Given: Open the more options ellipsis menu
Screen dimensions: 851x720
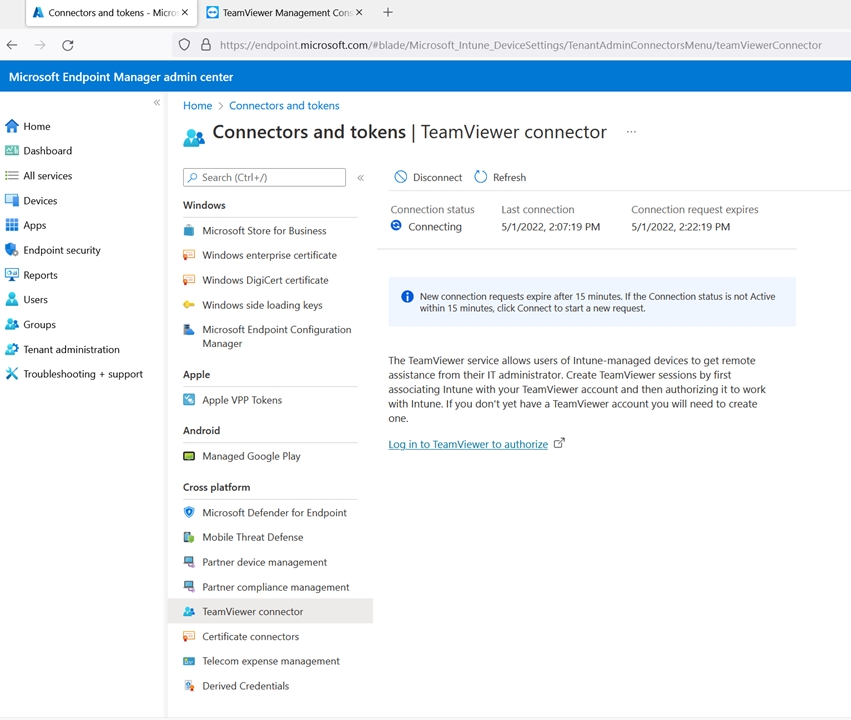Looking at the screenshot, I should (x=631, y=131).
